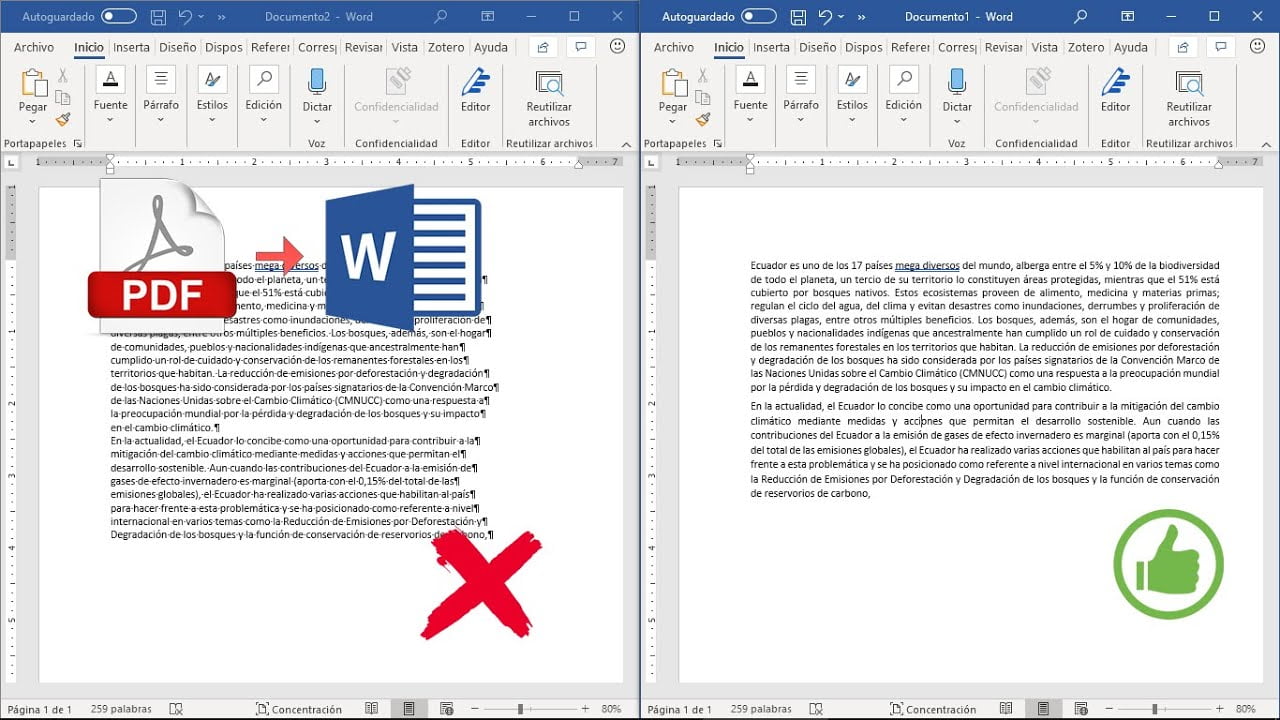Toggle Autoguardado switch in Documento2 window
Image resolution: width=1280 pixels, height=720 pixels.
tap(119, 17)
